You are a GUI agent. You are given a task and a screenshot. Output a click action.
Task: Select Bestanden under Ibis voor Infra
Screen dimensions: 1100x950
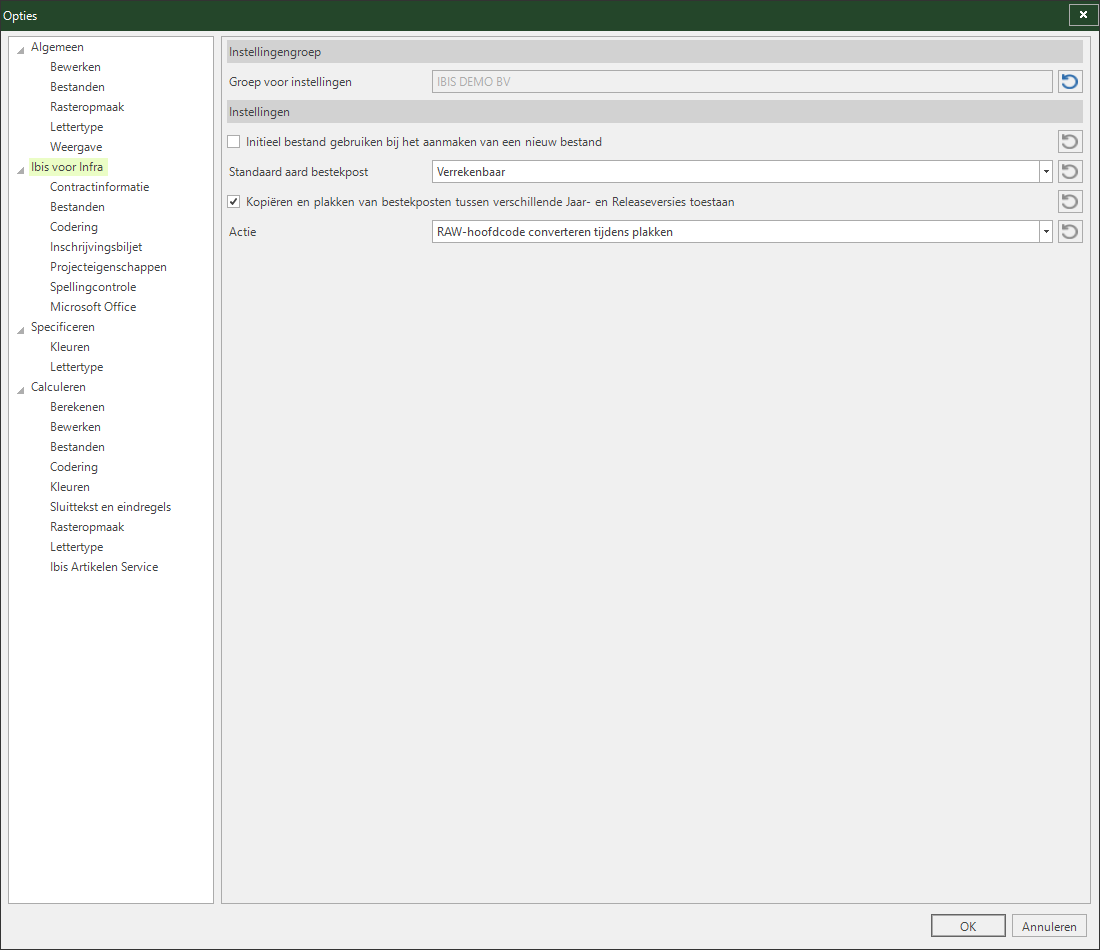pos(77,207)
